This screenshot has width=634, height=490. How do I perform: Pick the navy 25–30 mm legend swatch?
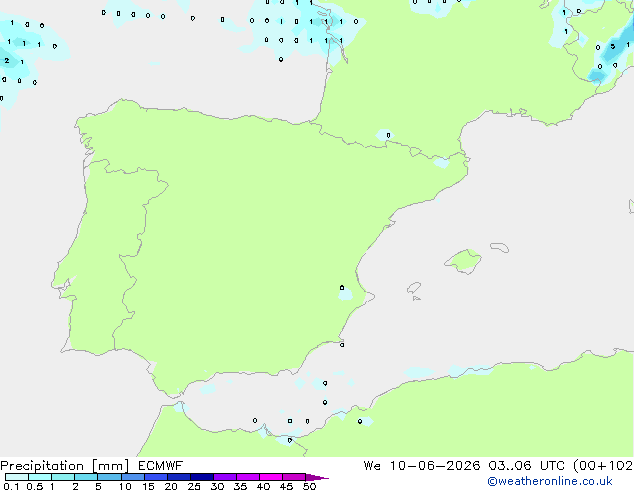202,477
